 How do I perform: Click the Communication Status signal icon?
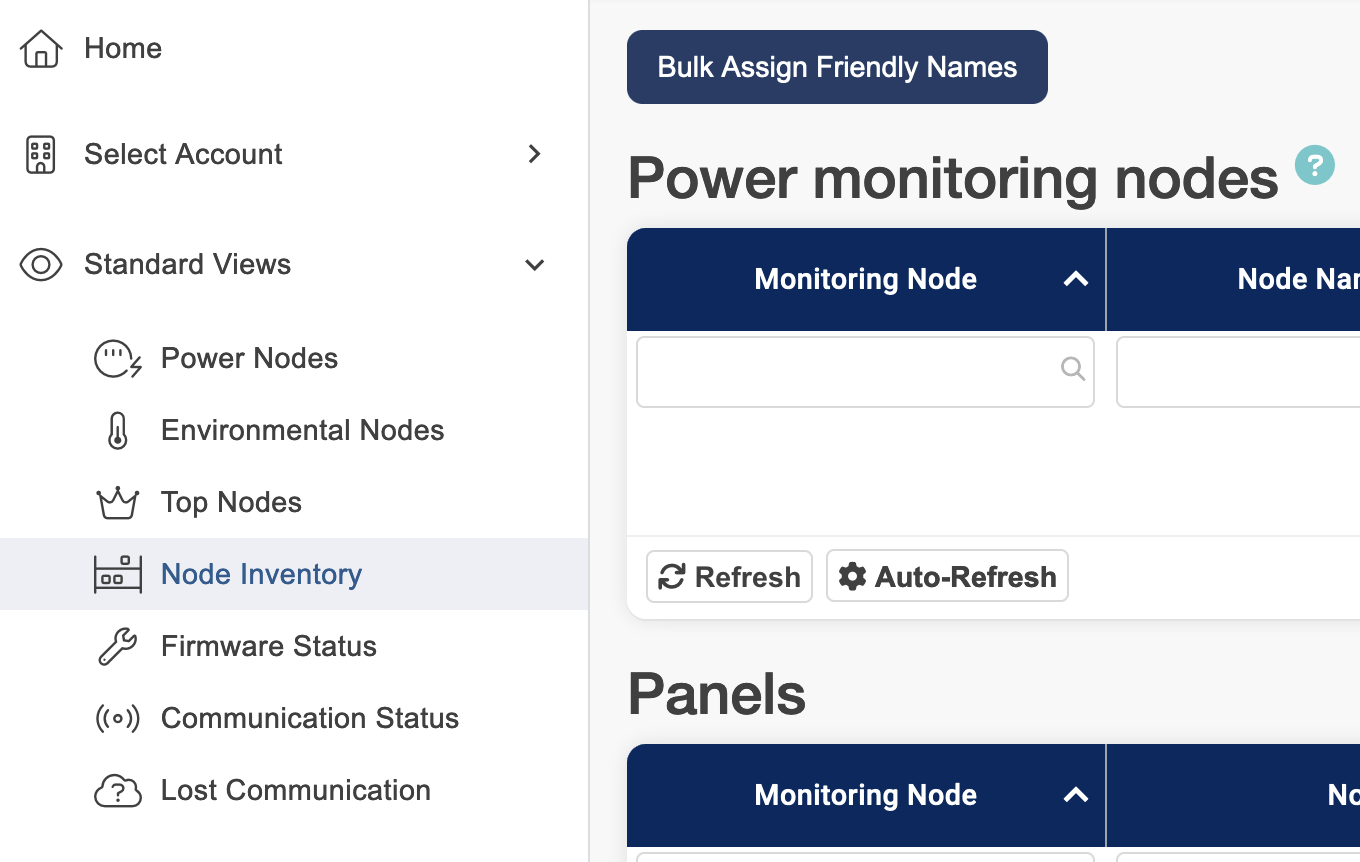coord(117,719)
